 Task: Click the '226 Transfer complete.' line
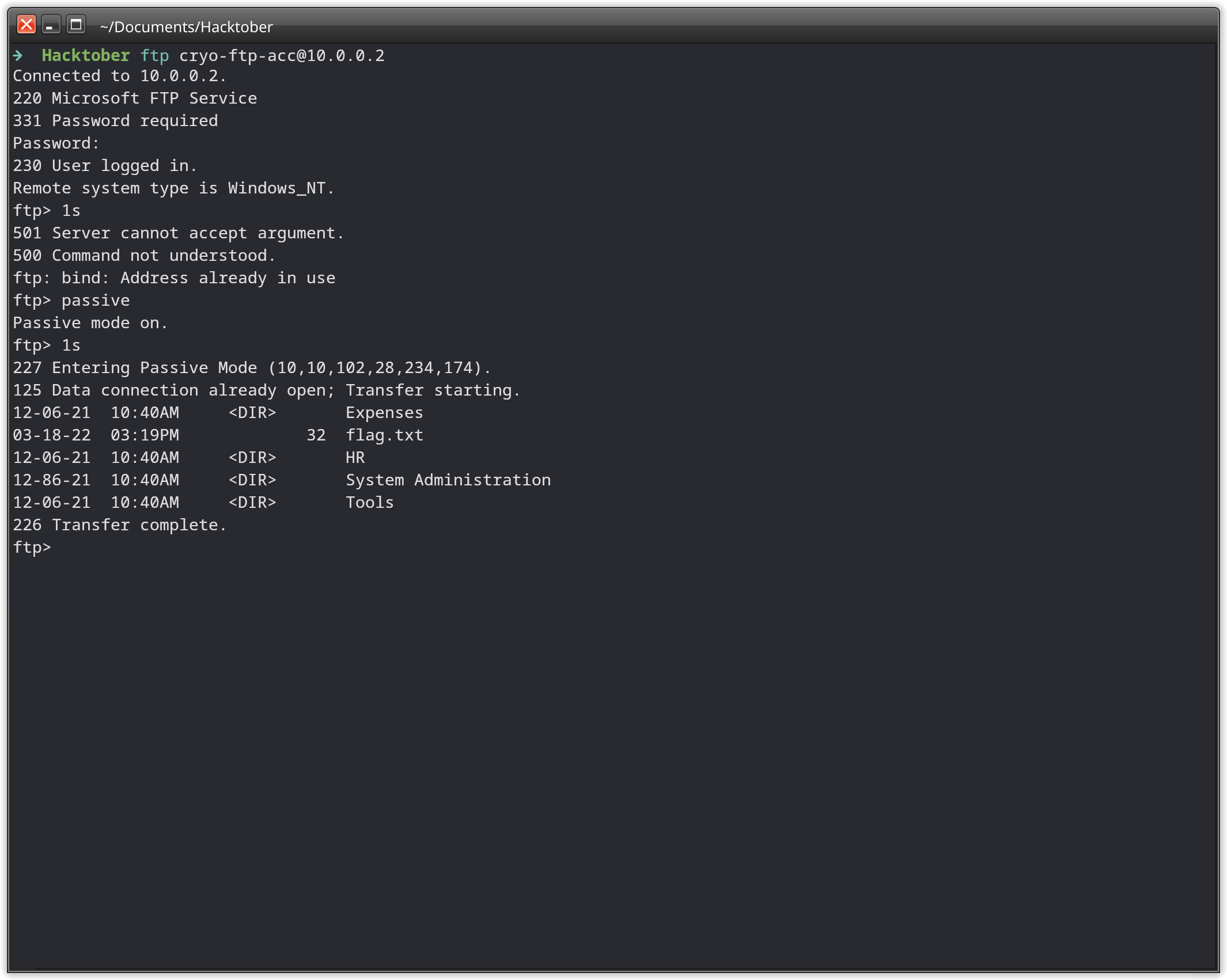click(x=120, y=525)
